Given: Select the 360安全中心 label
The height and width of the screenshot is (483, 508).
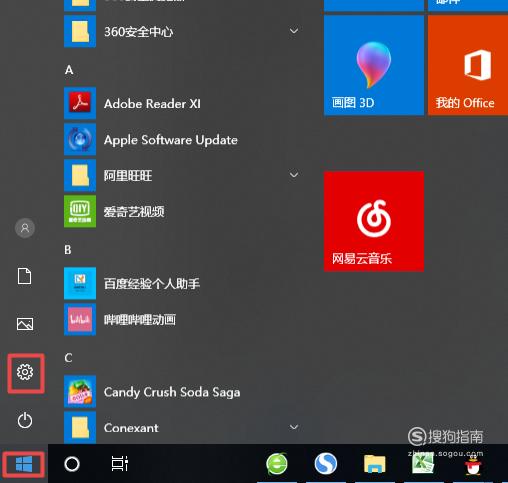Looking at the screenshot, I should tap(139, 32).
